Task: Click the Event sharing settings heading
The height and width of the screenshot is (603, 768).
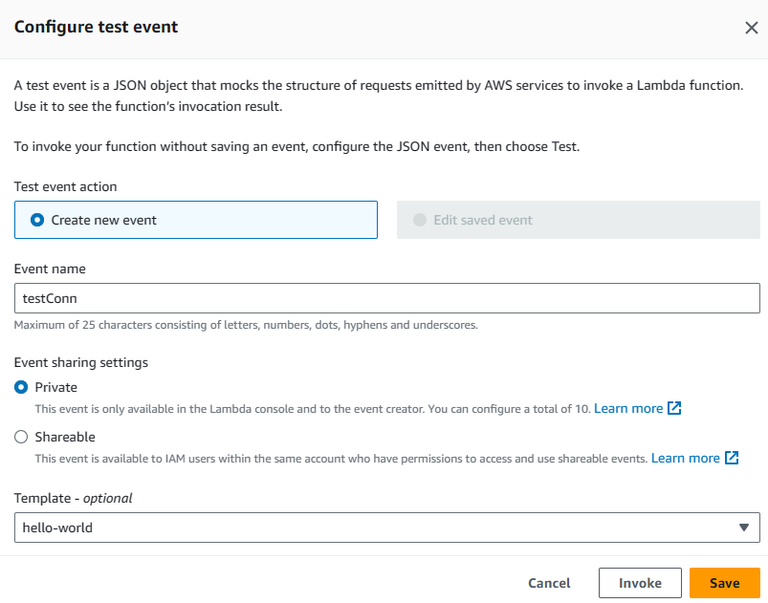Action: [81, 362]
